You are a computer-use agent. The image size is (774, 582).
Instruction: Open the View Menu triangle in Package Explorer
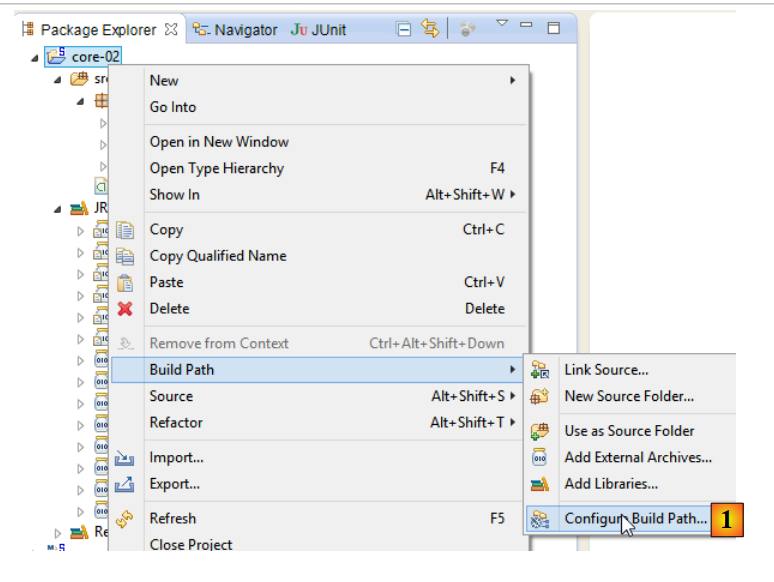tap(502, 24)
